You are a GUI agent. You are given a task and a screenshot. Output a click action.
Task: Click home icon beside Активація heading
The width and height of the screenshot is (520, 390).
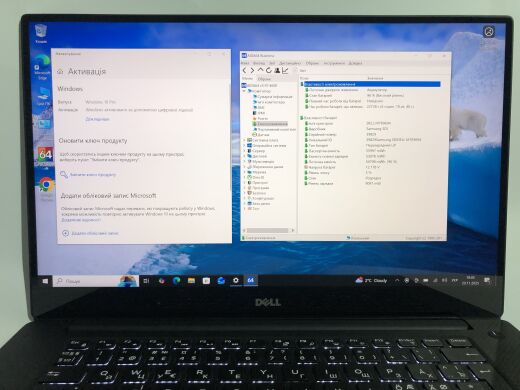60,72
